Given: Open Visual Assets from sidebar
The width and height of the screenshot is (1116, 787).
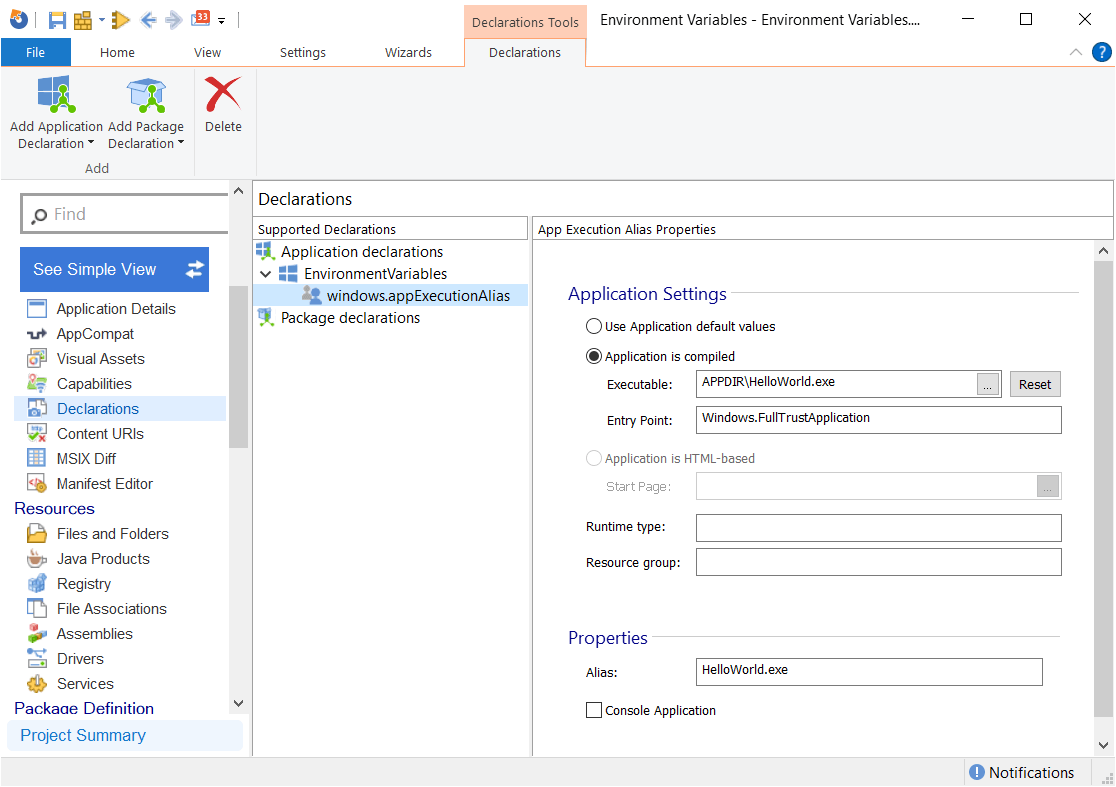Looking at the screenshot, I should [100, 359].
